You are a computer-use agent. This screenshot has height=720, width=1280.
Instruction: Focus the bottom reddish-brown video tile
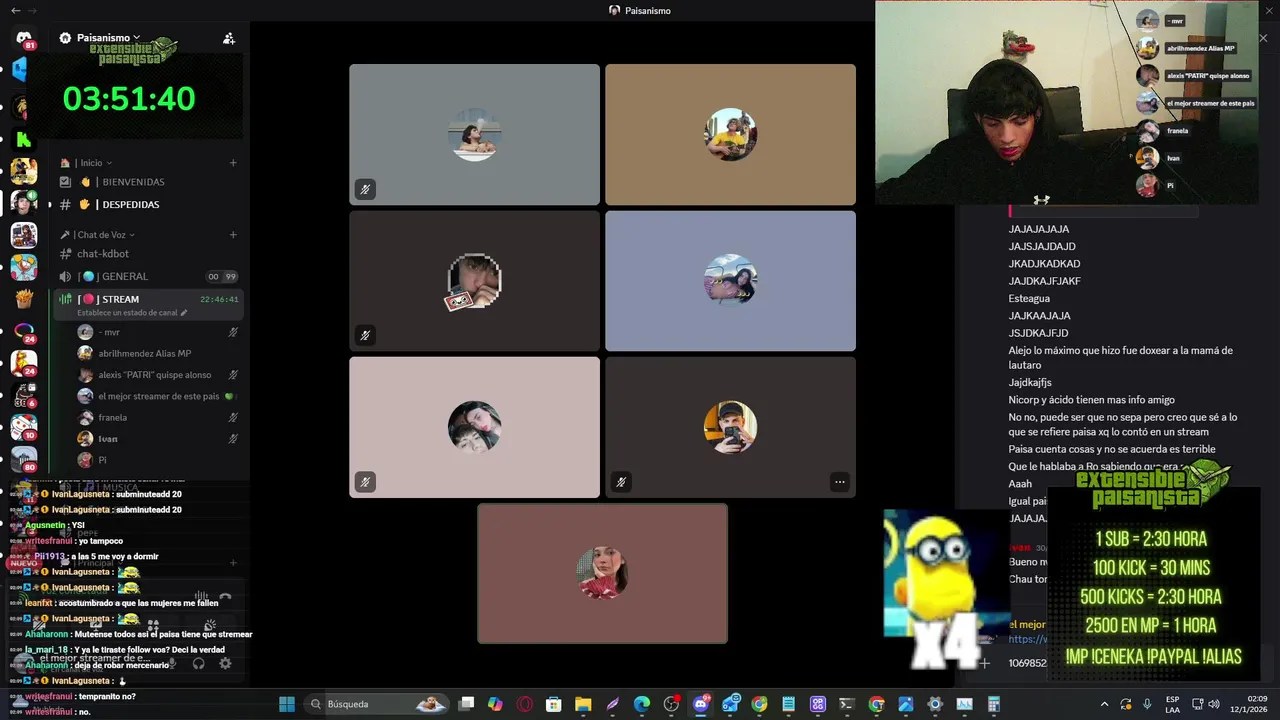(x=602, y=573)
